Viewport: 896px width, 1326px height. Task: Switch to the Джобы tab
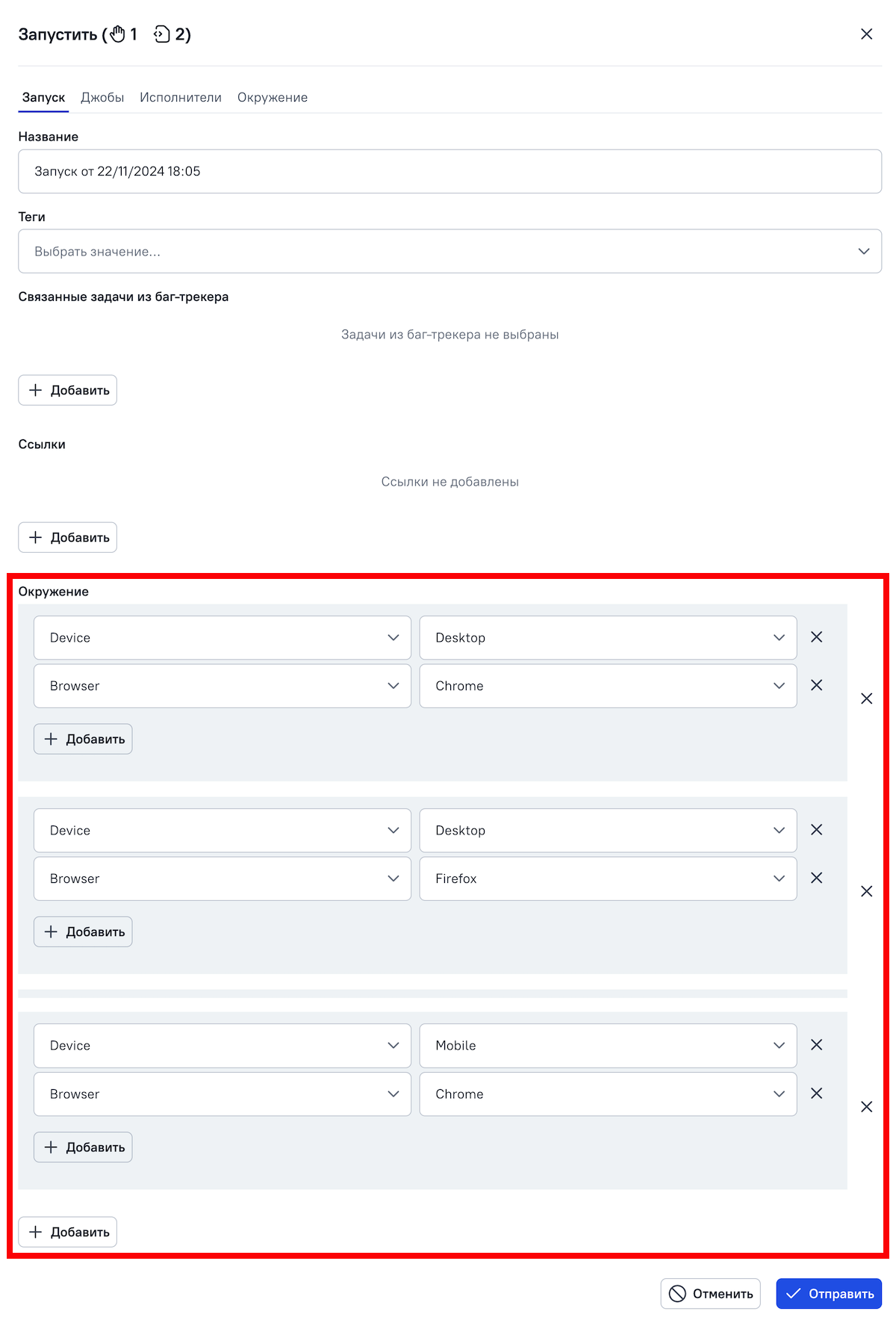pos(102,98)
